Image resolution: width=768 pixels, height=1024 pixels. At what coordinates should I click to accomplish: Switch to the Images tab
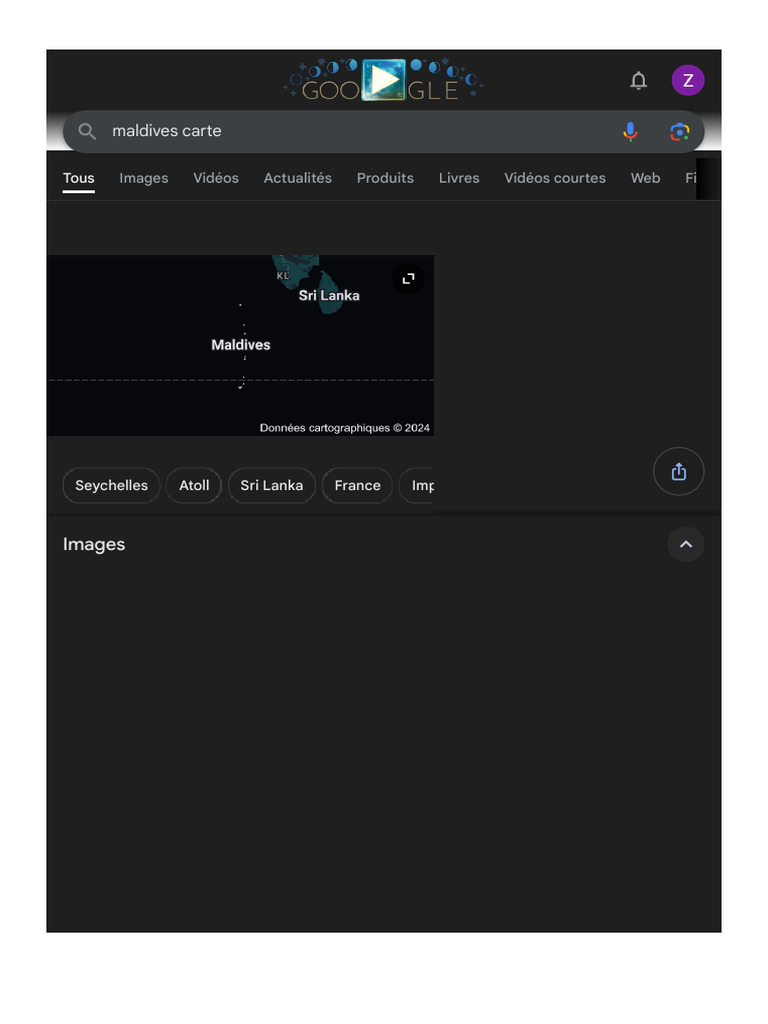[144, 178]
